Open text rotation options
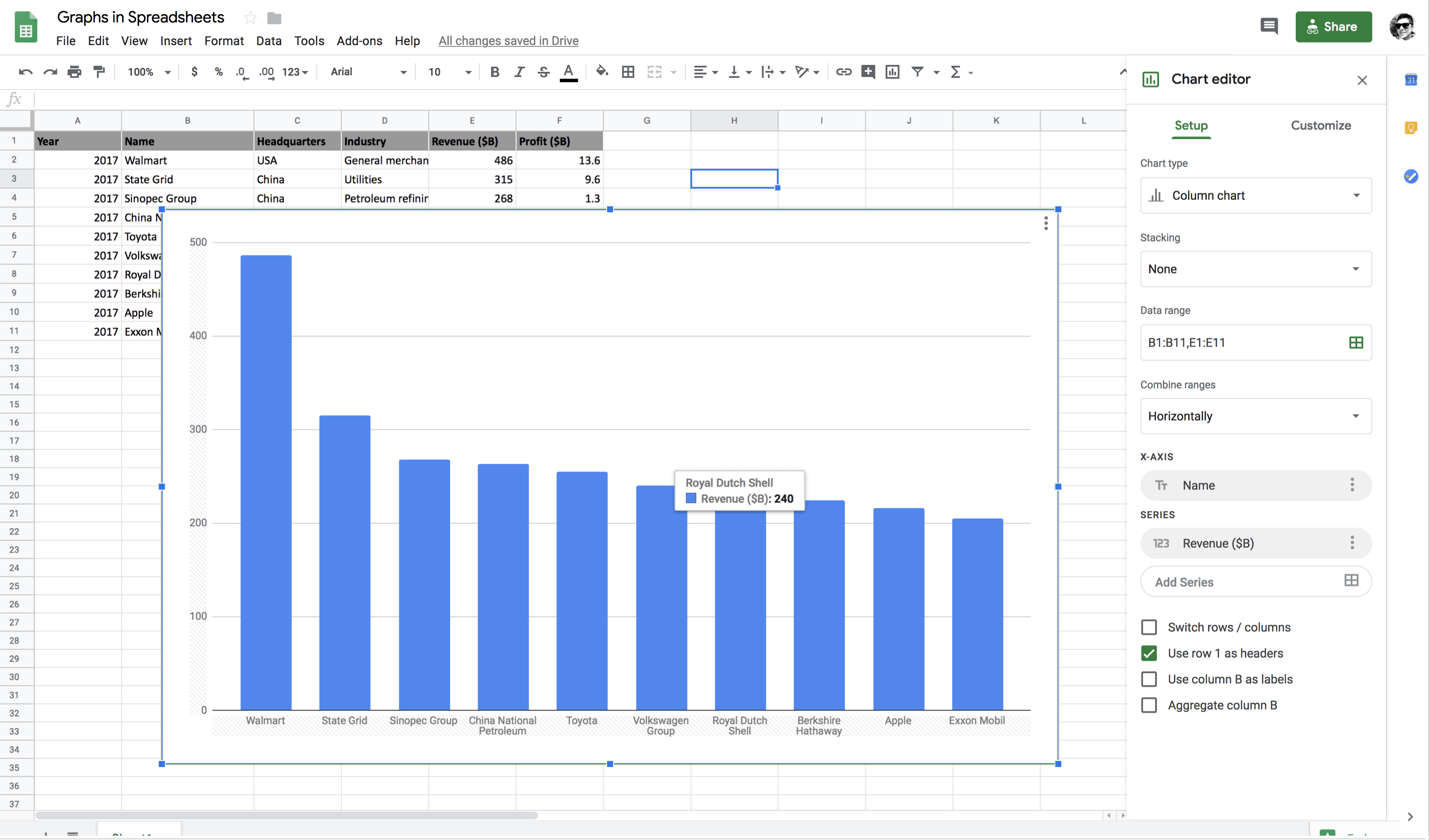Image resolution: width=1429 pixels, height=840 pixels. click(x=807, y=72)
